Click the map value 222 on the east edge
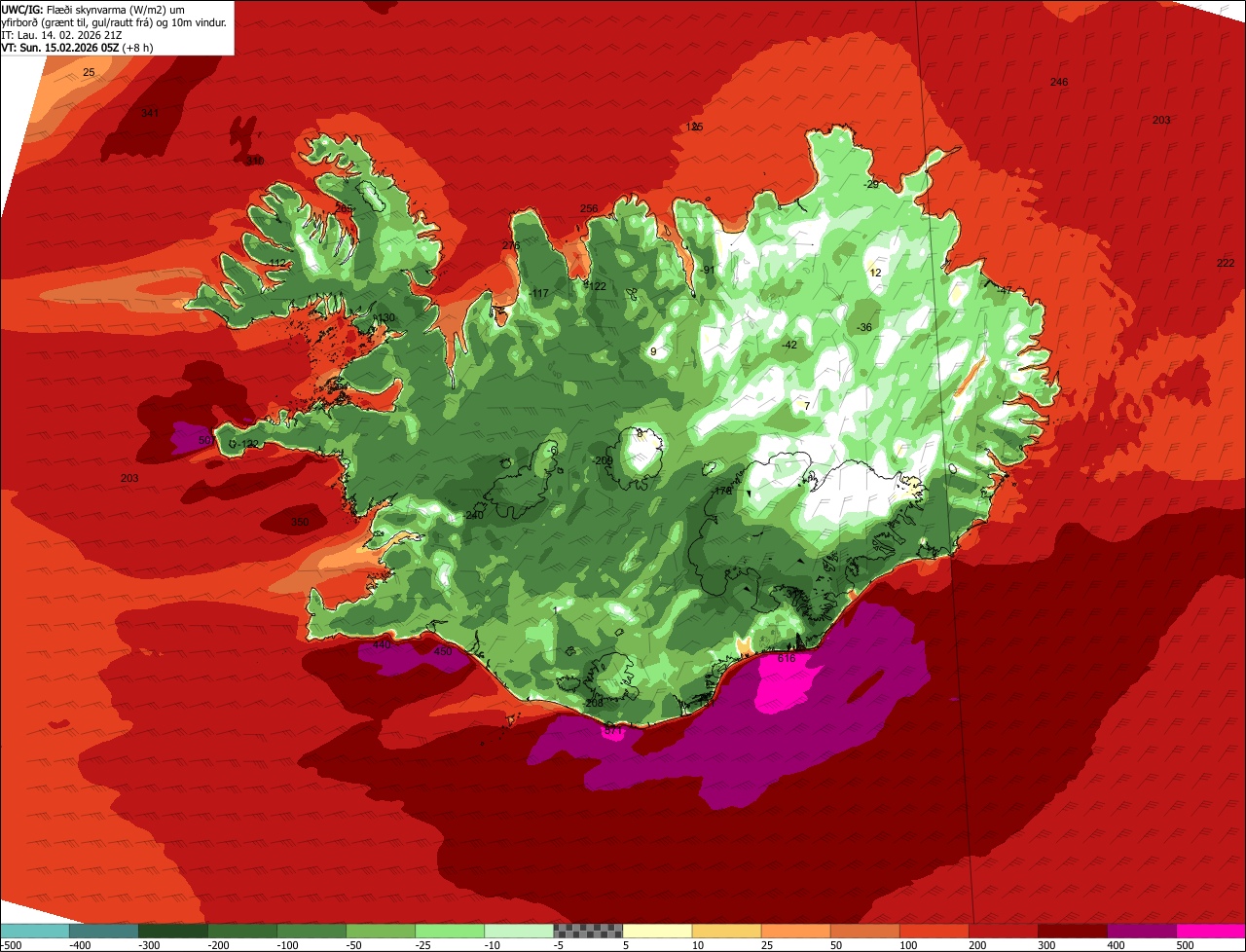1246x952 pixels. [x=1226, y=263]
